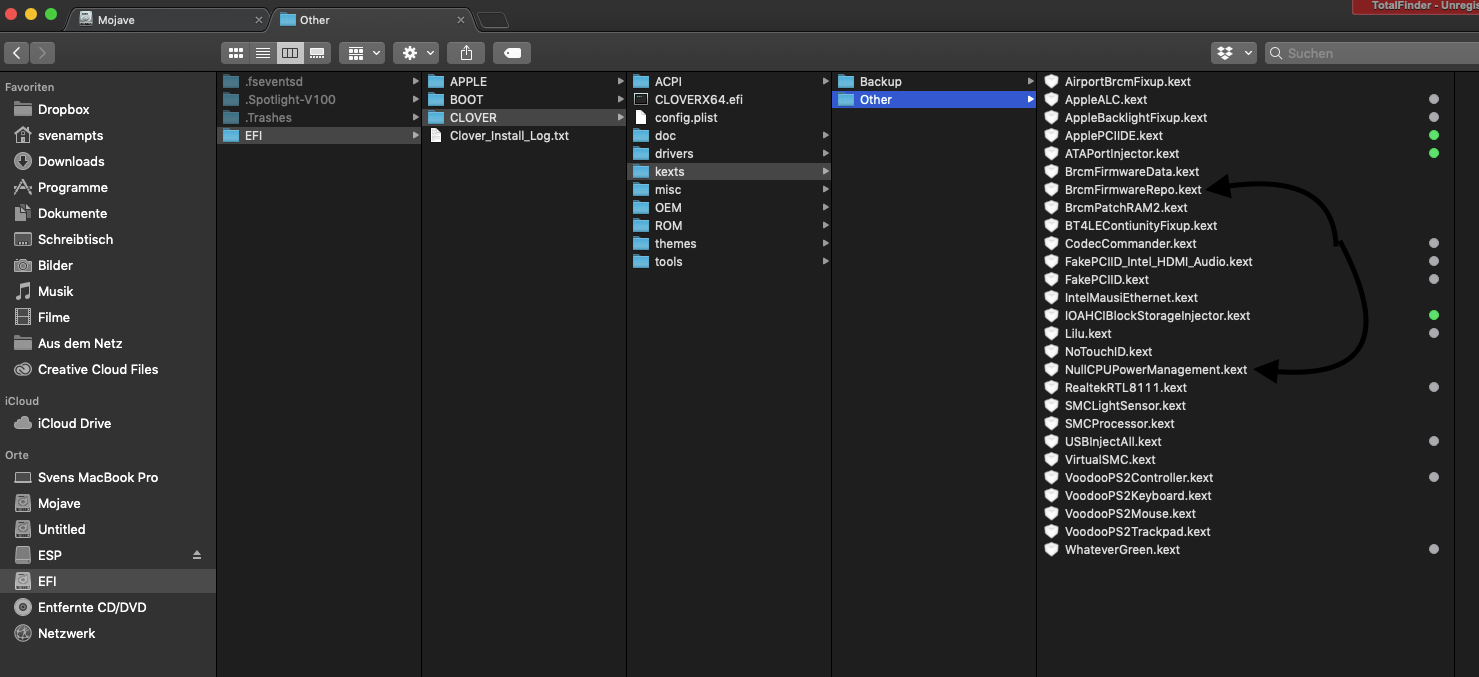This screenshot has height=677, width=1479.
Task: Expand the themes folder arrow
Action: click(825, 243)
